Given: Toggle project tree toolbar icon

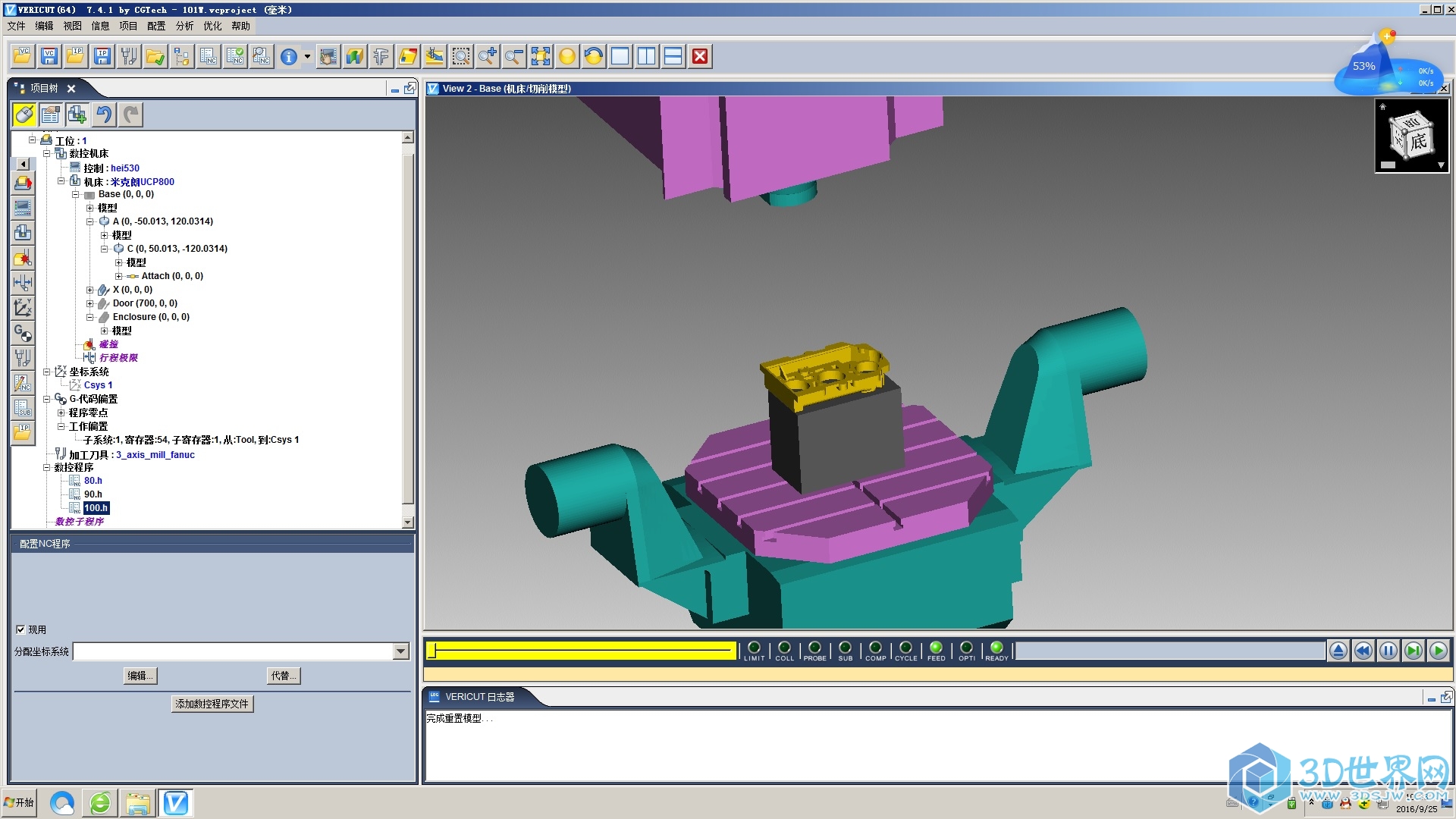Looking at the screenshot, I should [x=181, y=56].
